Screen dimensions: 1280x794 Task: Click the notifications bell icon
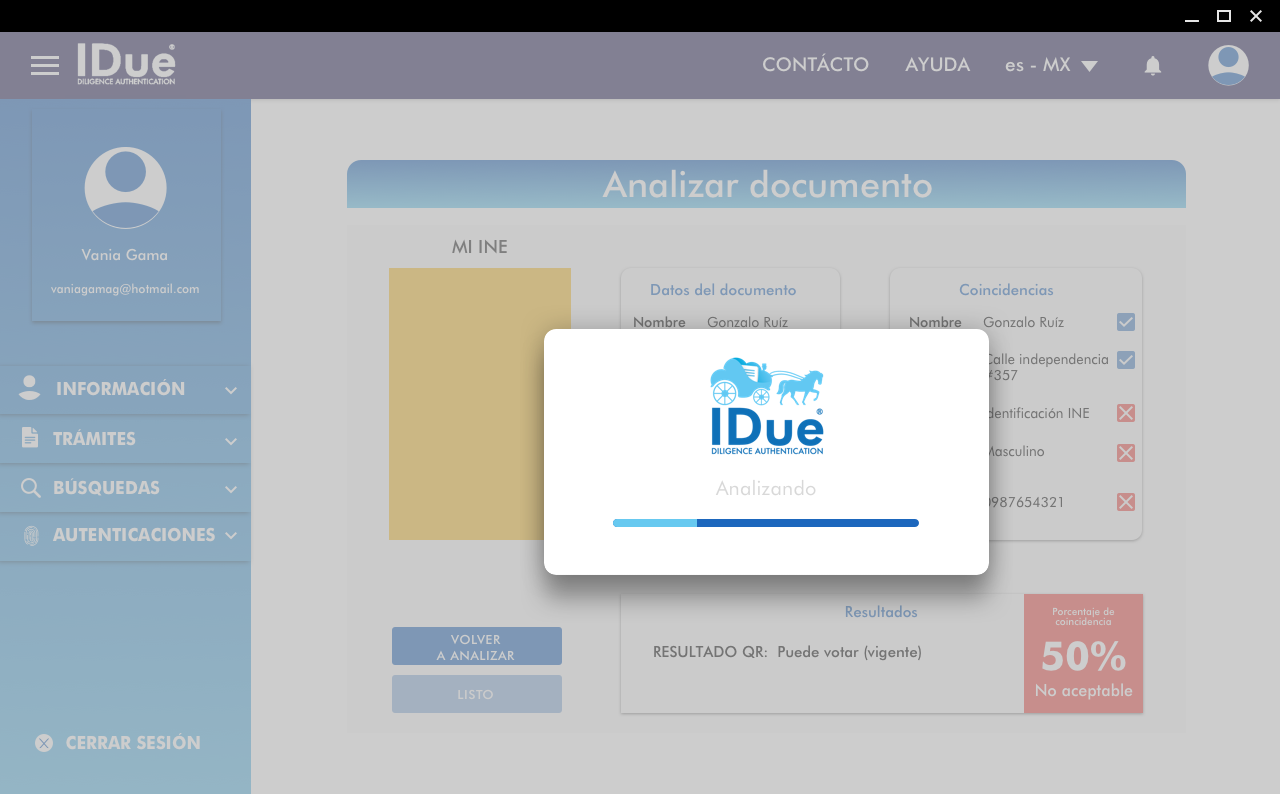(x=1153, y=66)
